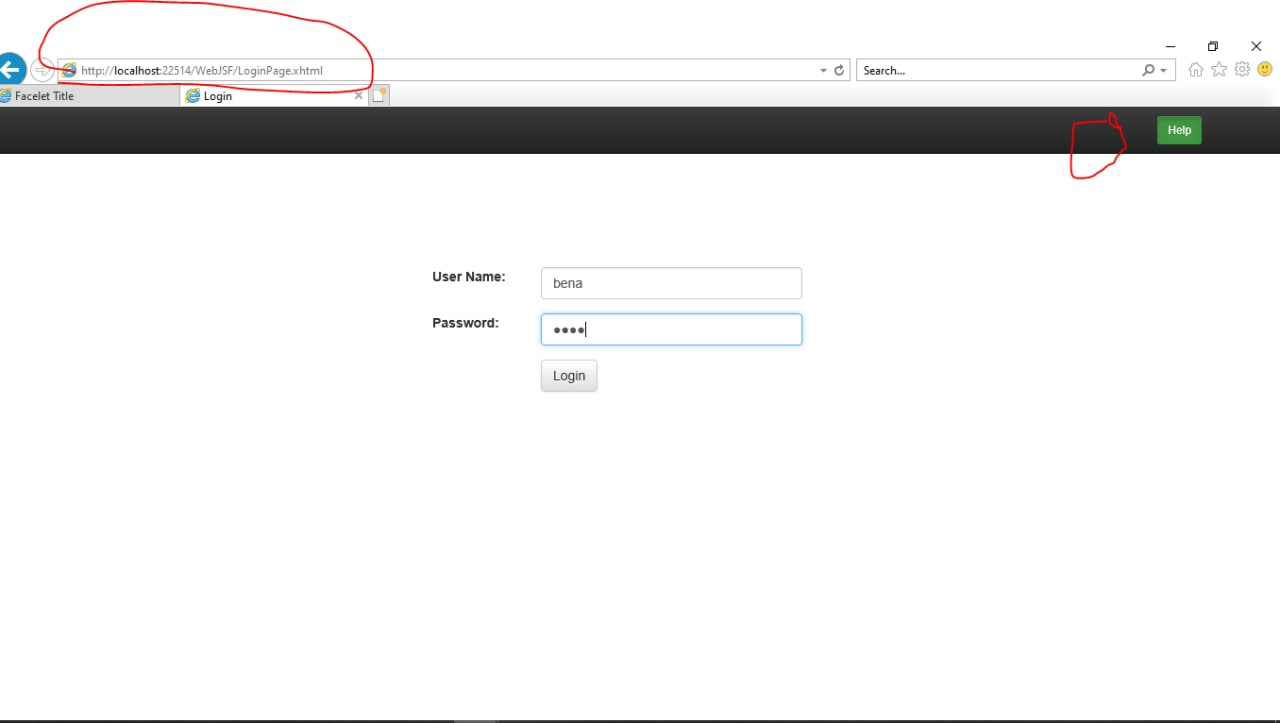This screenshot has height=723, width=1280.
Task: Open the search provider dropdown
Action: (1161, 70)
